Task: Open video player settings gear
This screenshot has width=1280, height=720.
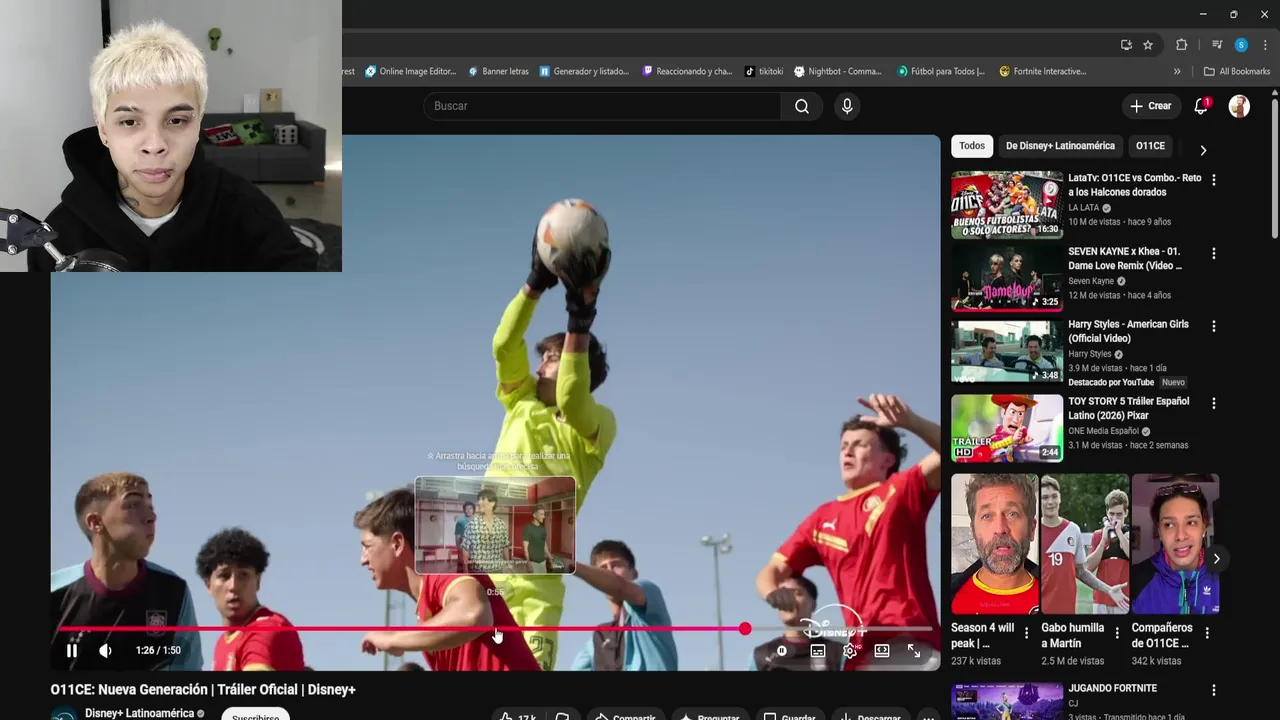Action: pos(849,650)
